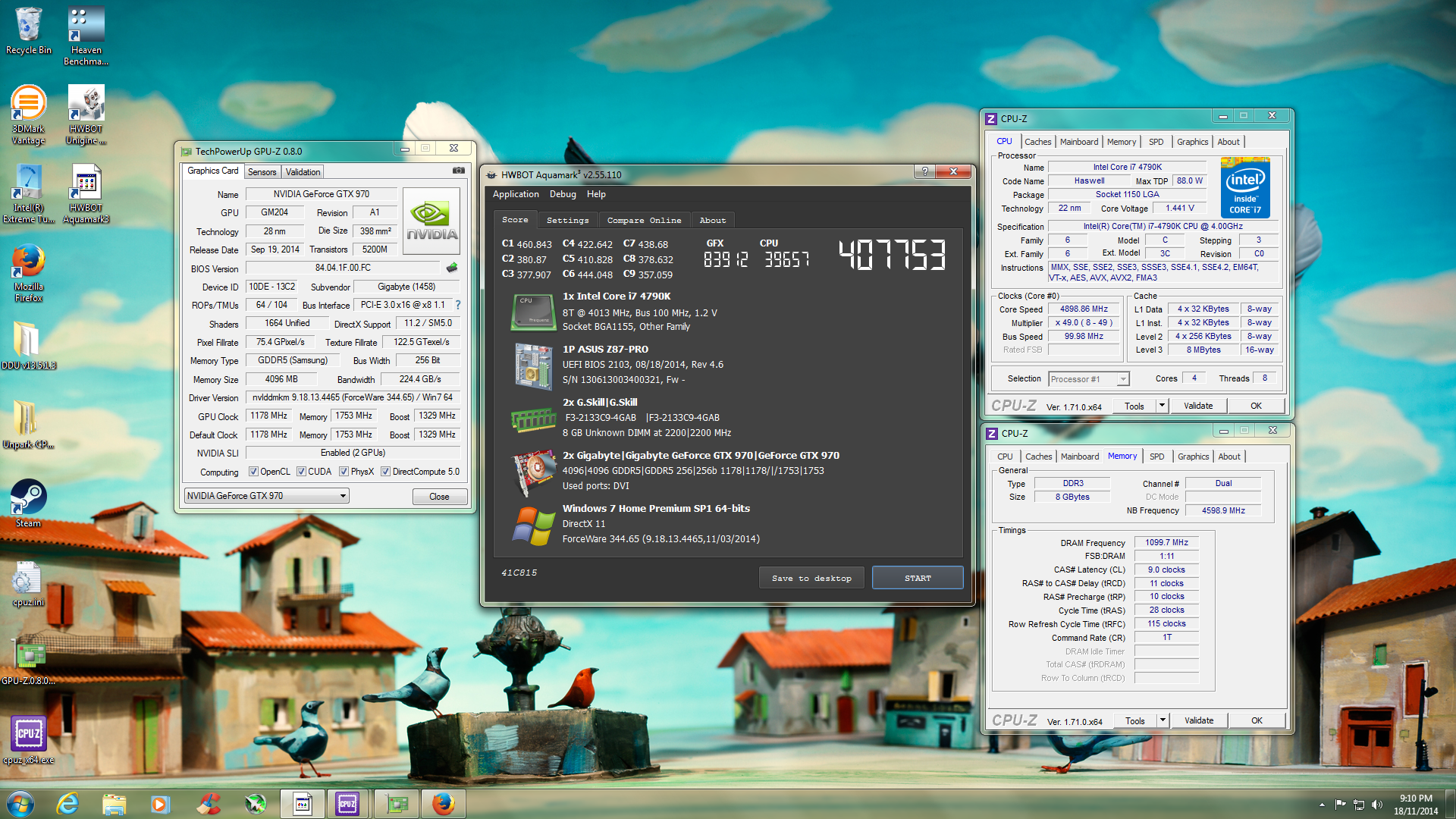Click the Bus Interface question mark
Viewport: 1456px width, 819px height.
pyautogui.click(x=457, y=304)
